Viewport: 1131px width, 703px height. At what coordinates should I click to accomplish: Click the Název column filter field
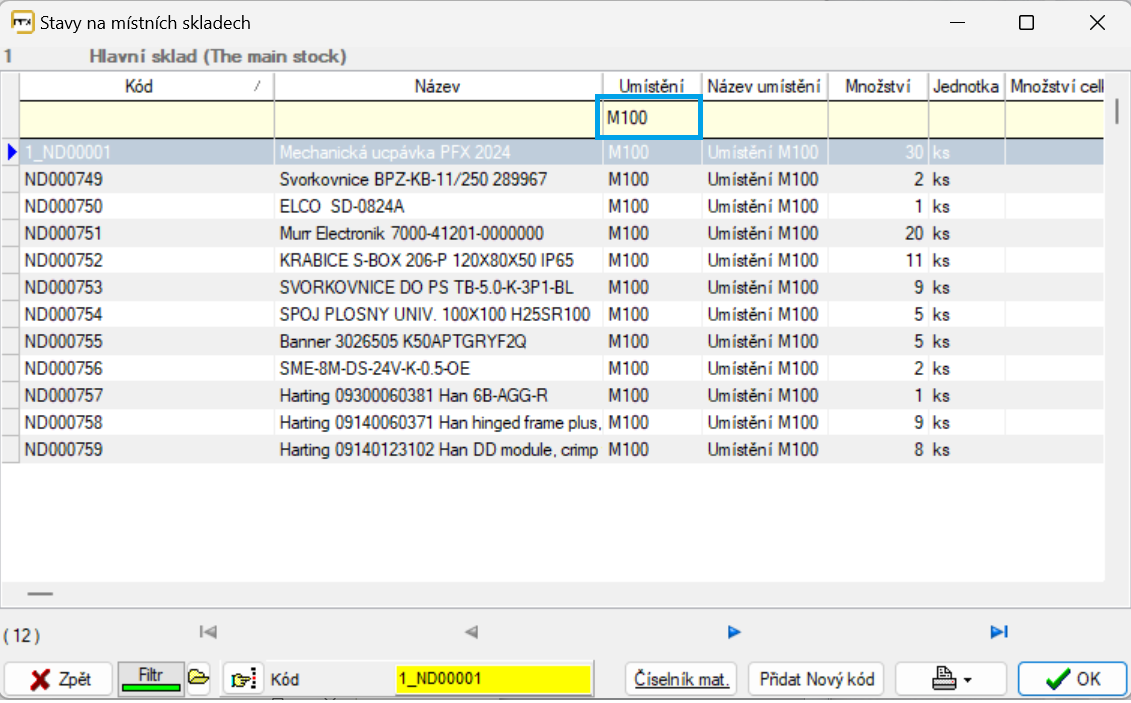pos(438,119)
